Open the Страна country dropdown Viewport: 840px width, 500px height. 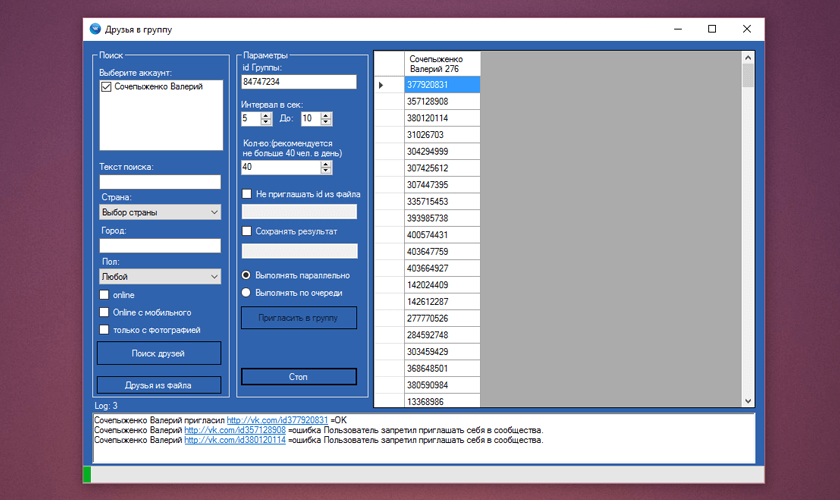pos(160,212)
